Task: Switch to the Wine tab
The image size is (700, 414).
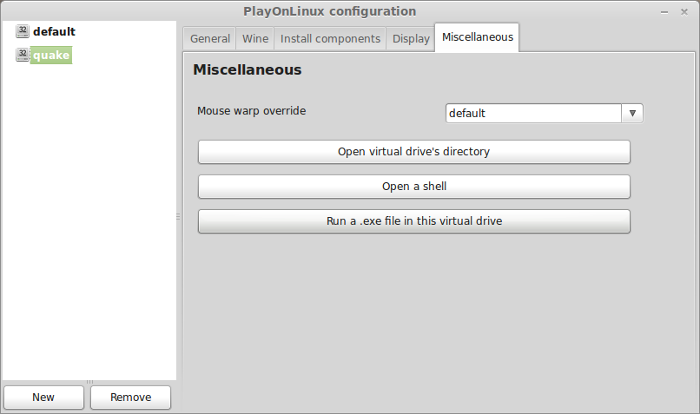Action: 255,39
